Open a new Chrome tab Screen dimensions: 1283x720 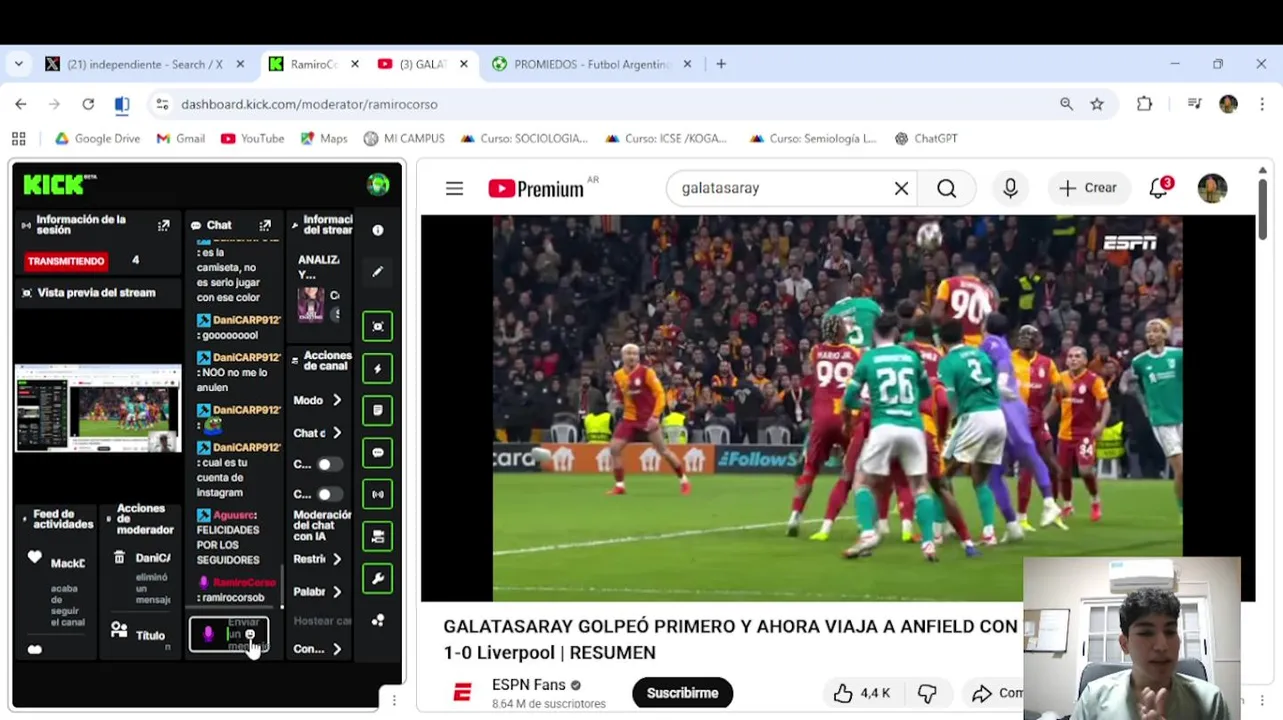pyautogui.click(x=721, y=64)
